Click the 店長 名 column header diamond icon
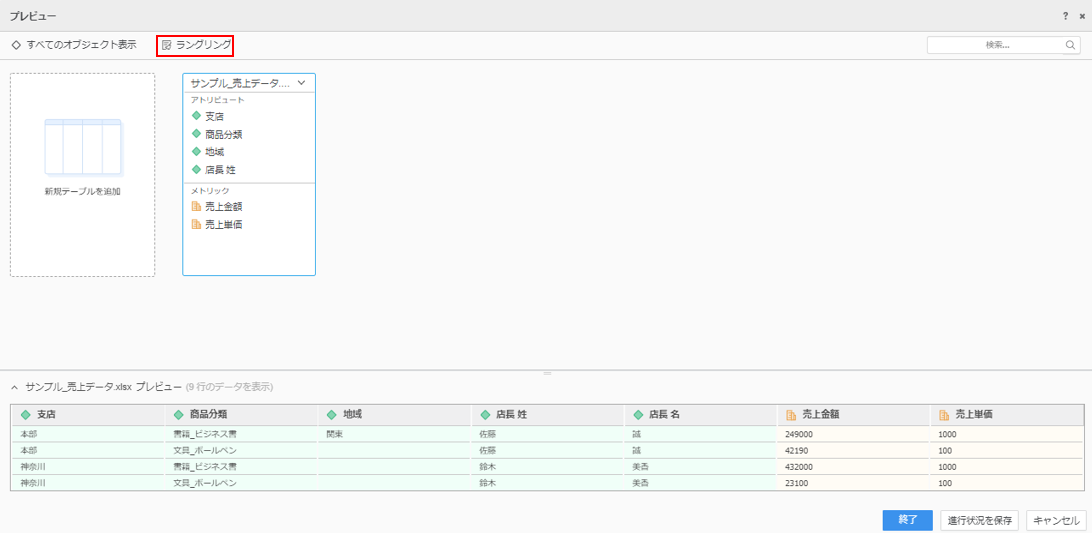Image resolution: width=1092 pixels, height=533 pixels. [x=638, y=415]
